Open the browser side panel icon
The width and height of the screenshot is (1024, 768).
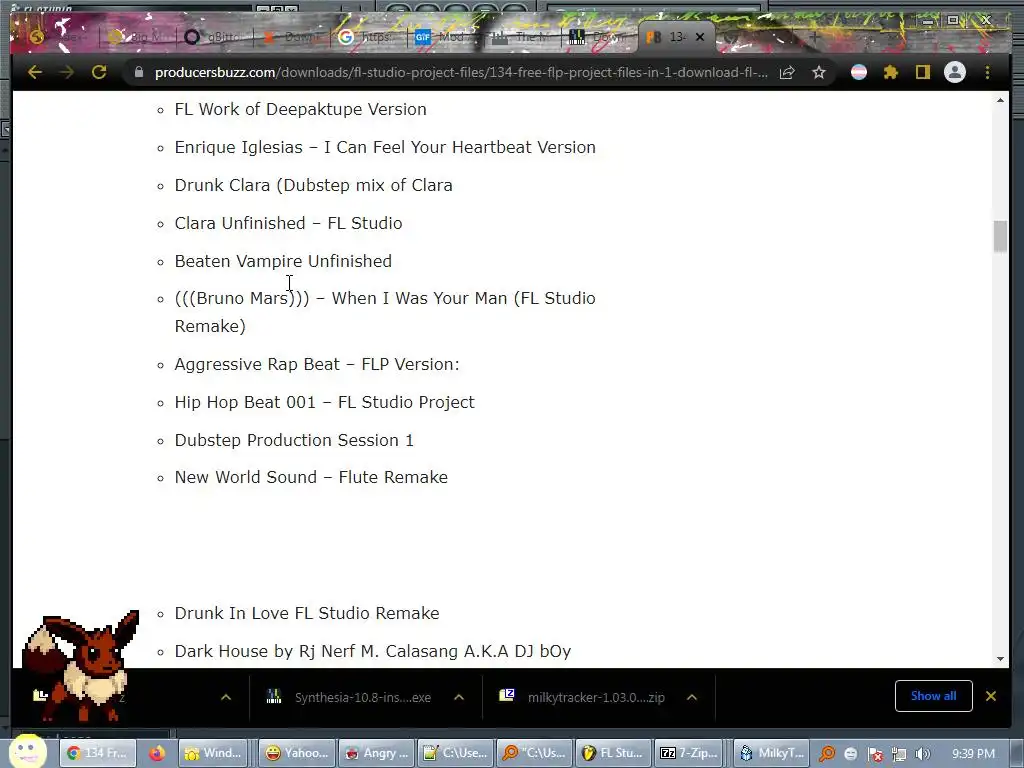pos(922,72)
